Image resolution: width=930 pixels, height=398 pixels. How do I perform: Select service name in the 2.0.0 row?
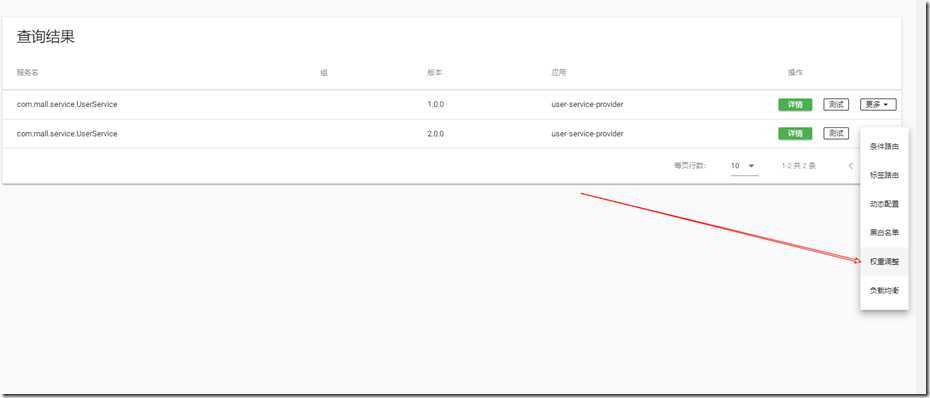(x=67, y=134)
